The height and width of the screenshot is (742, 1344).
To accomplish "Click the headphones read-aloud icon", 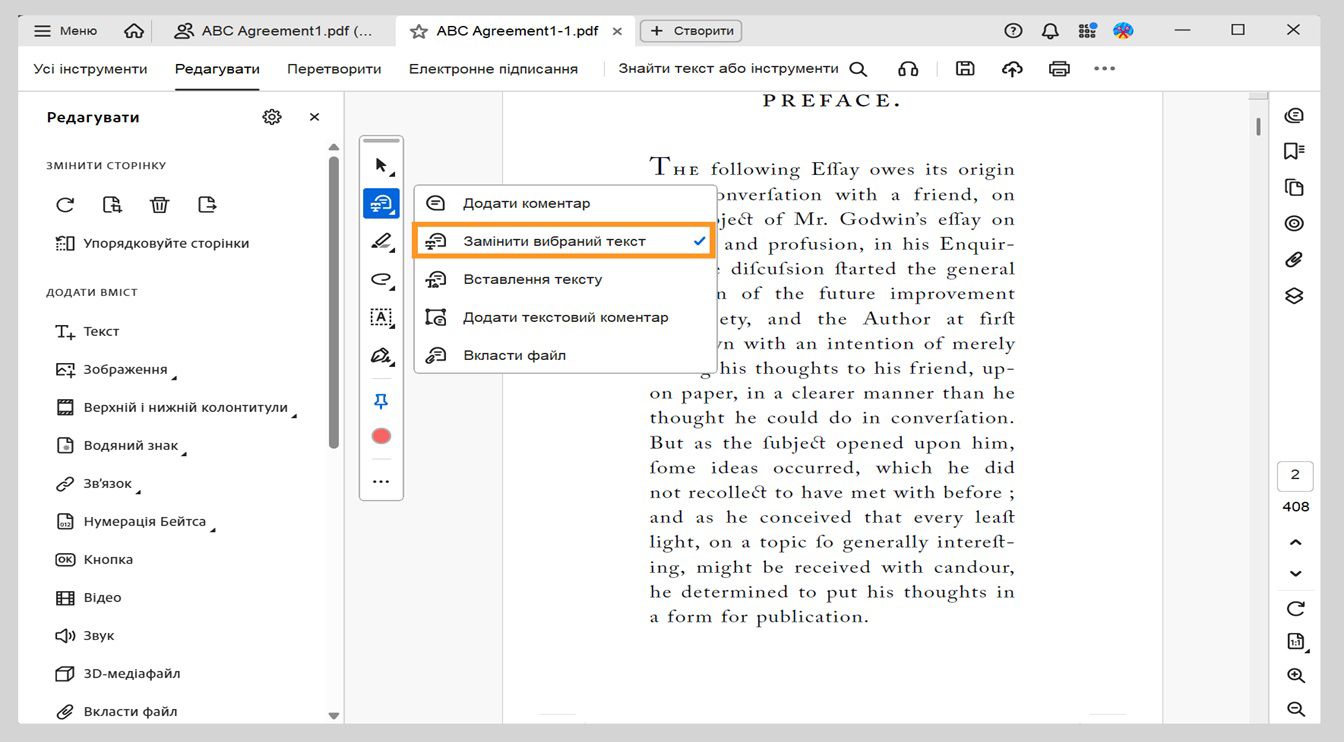I will point(908,69).
